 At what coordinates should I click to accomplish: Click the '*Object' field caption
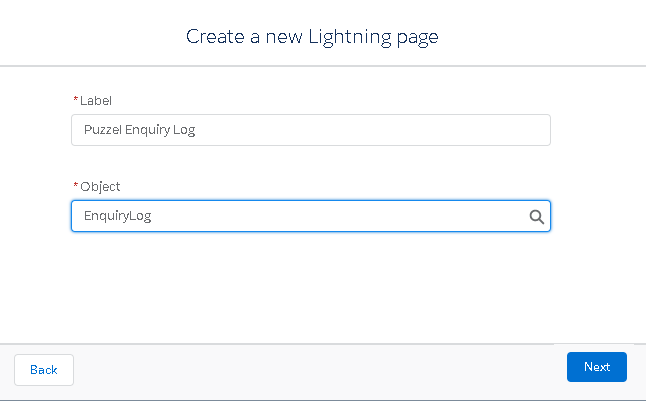click(97, 187)
